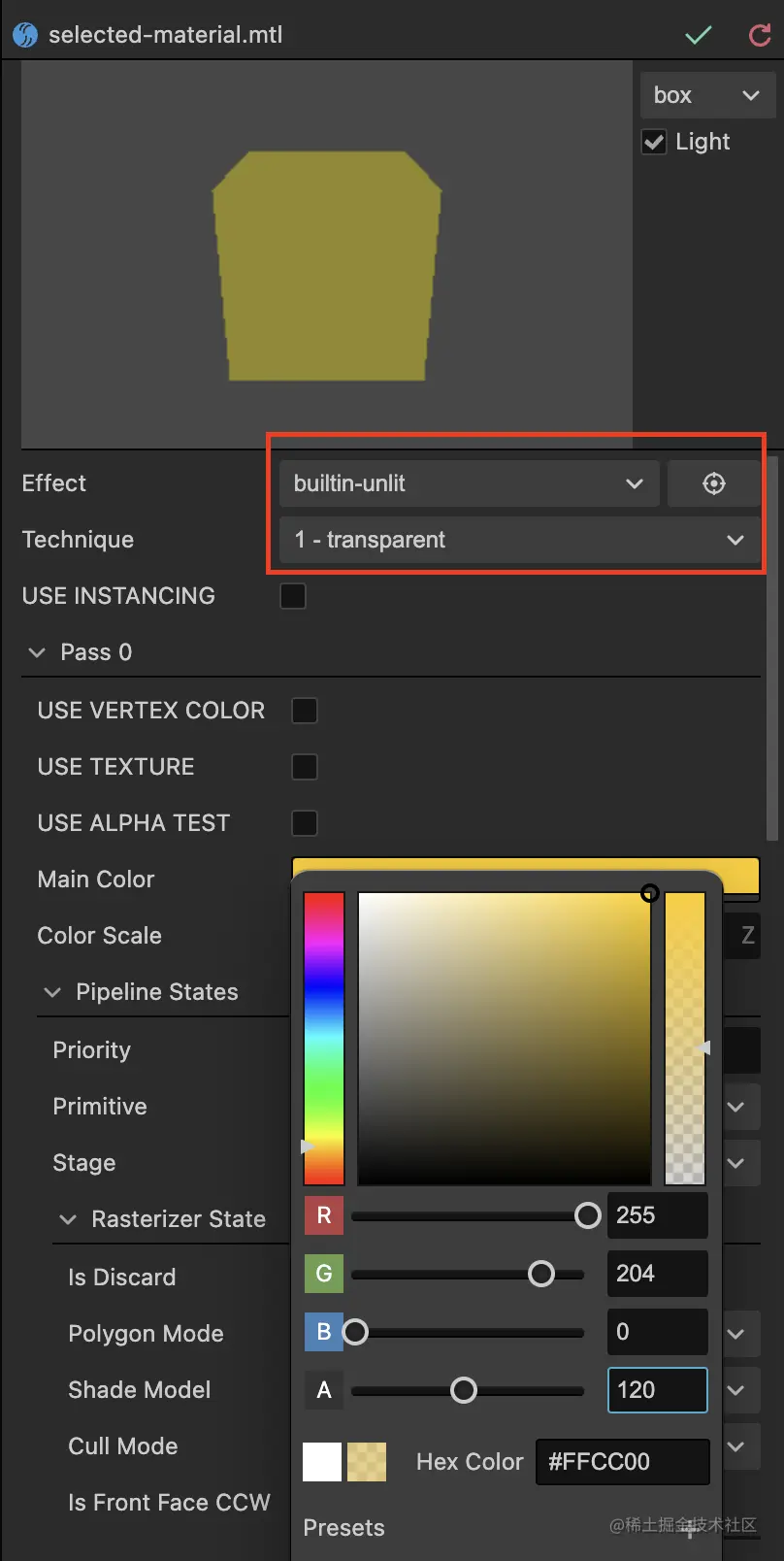784x1561 pixels.
Task: Click the red reset arrow icon
Action: pos(760,35)
